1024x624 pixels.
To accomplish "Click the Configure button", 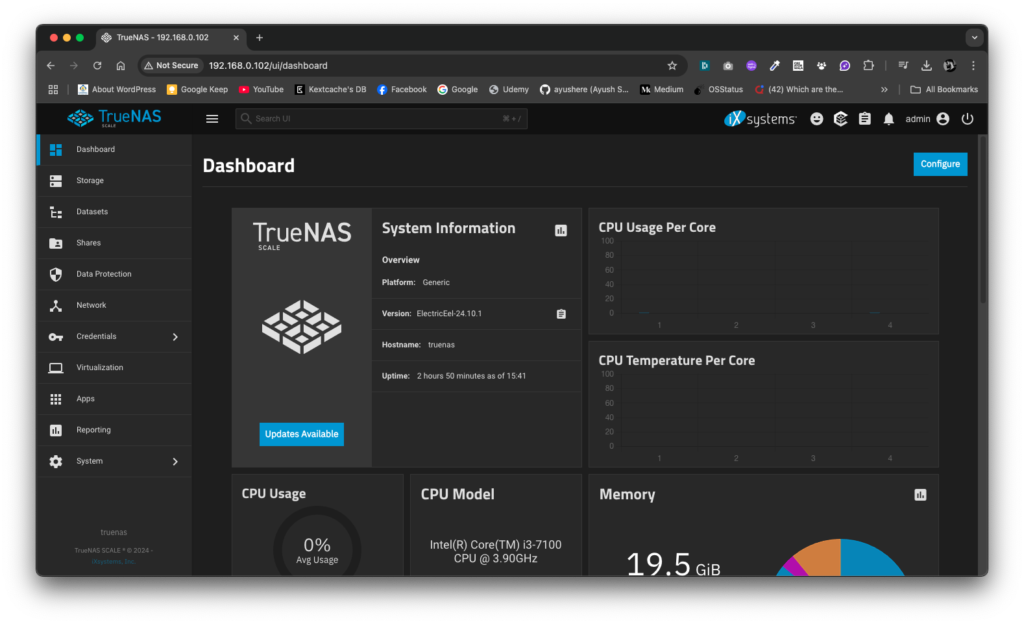I will point(940,164).
